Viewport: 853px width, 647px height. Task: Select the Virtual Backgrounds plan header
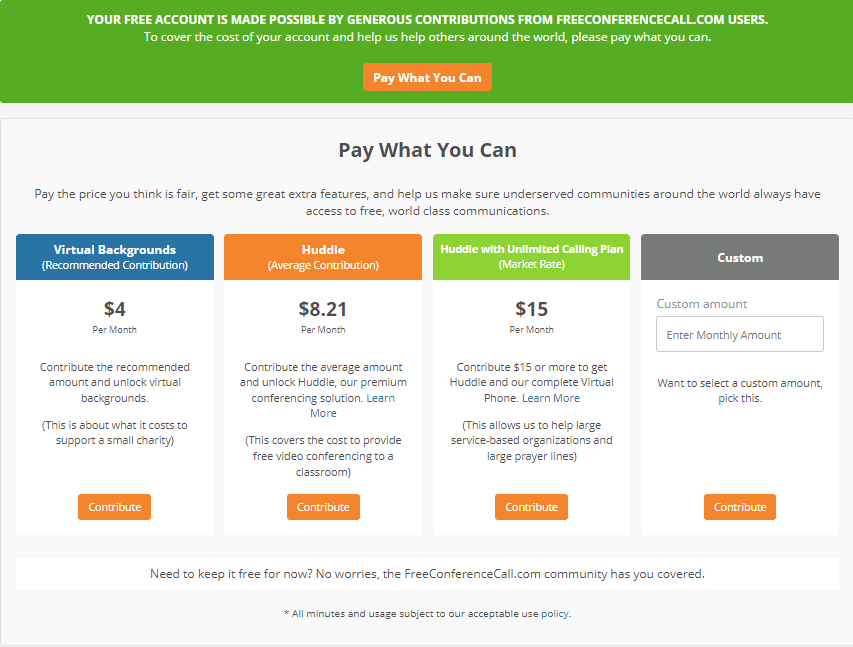pyautogui.click(x=114, y=257)
